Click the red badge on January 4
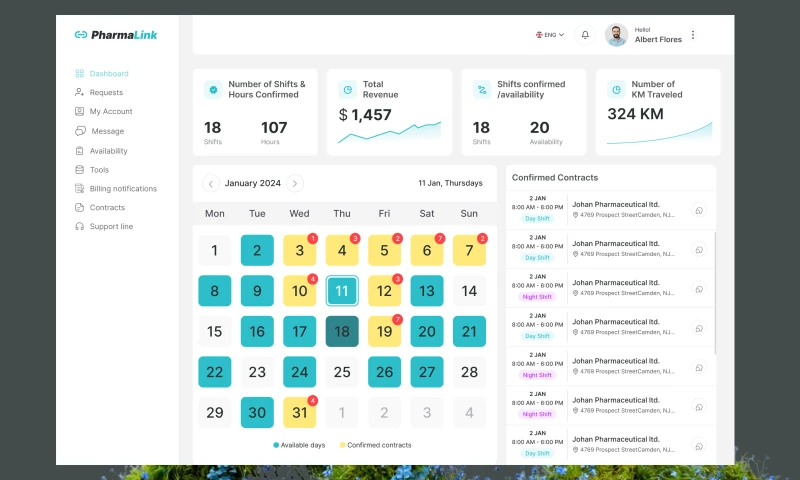Image resolution: width=800 pixels, height=480 pixels. pos(355,238)
